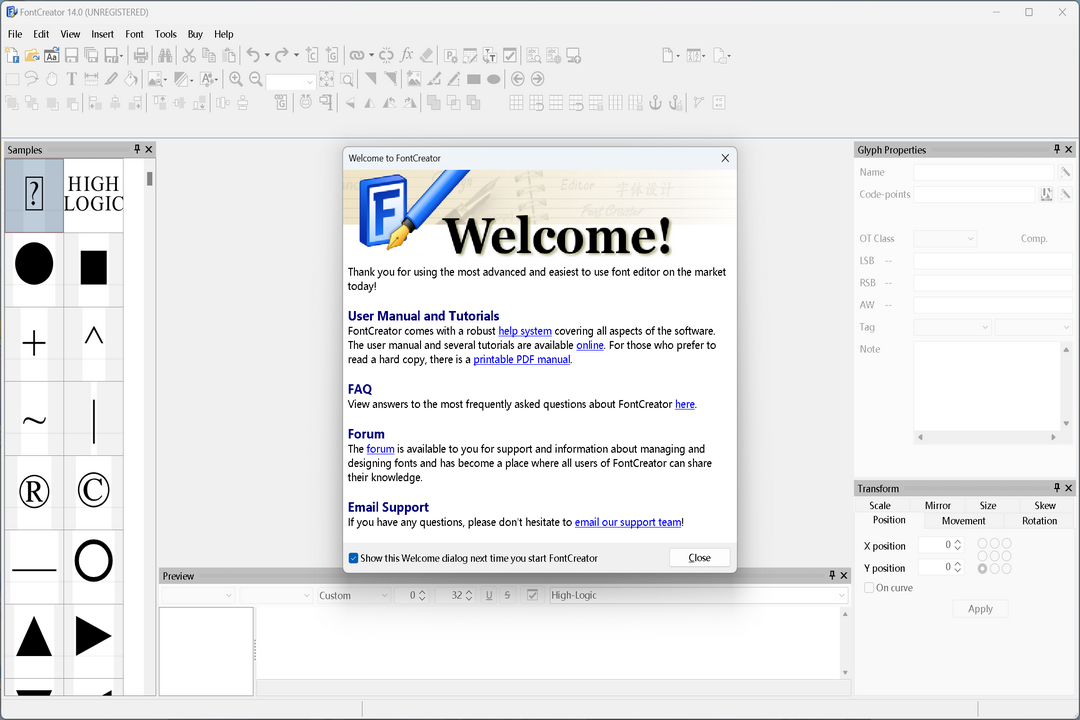Click the Print icon in toolbar
The height and width of the screenshot is (720, 1080).
[141, 56]
